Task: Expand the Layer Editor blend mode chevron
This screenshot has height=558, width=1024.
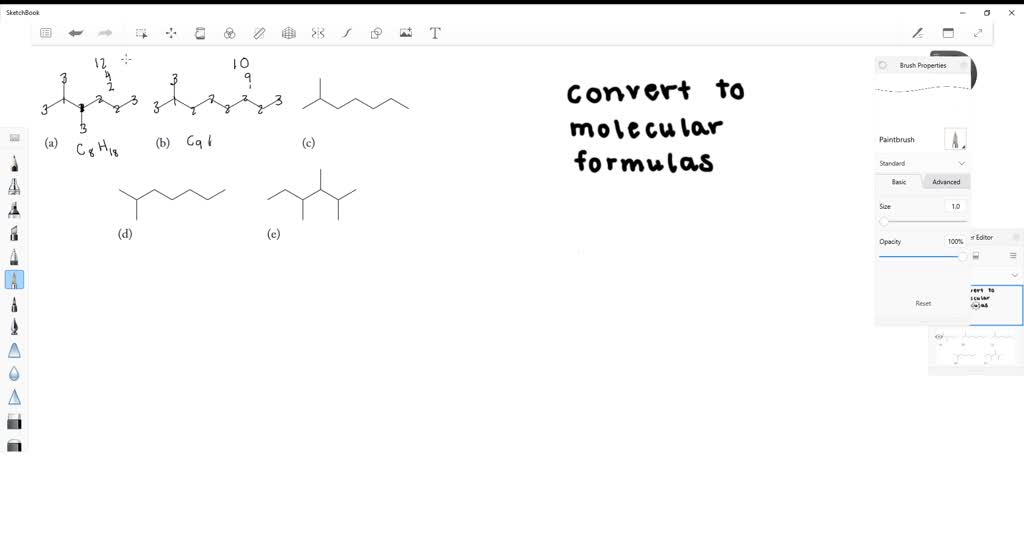Action: pos(1014,275)
